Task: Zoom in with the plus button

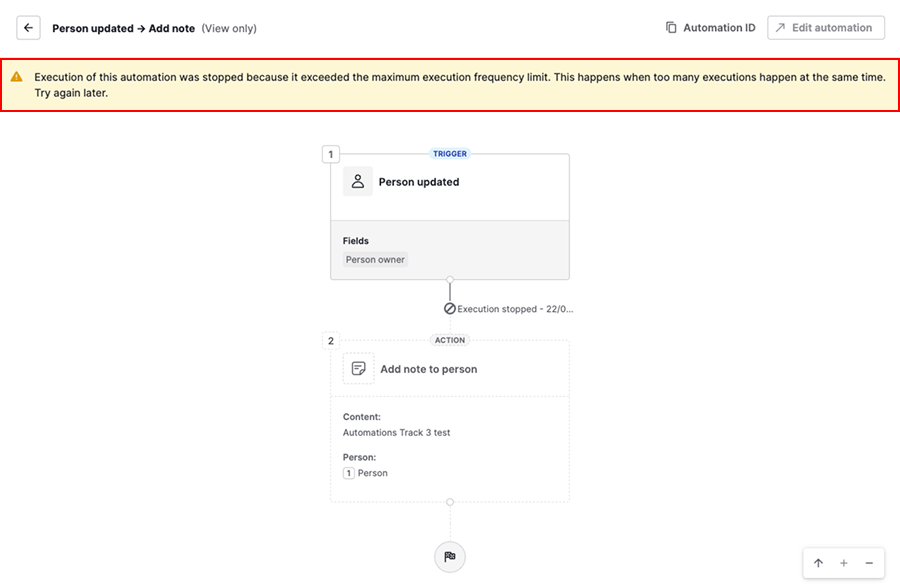Action: coord(844,563)
